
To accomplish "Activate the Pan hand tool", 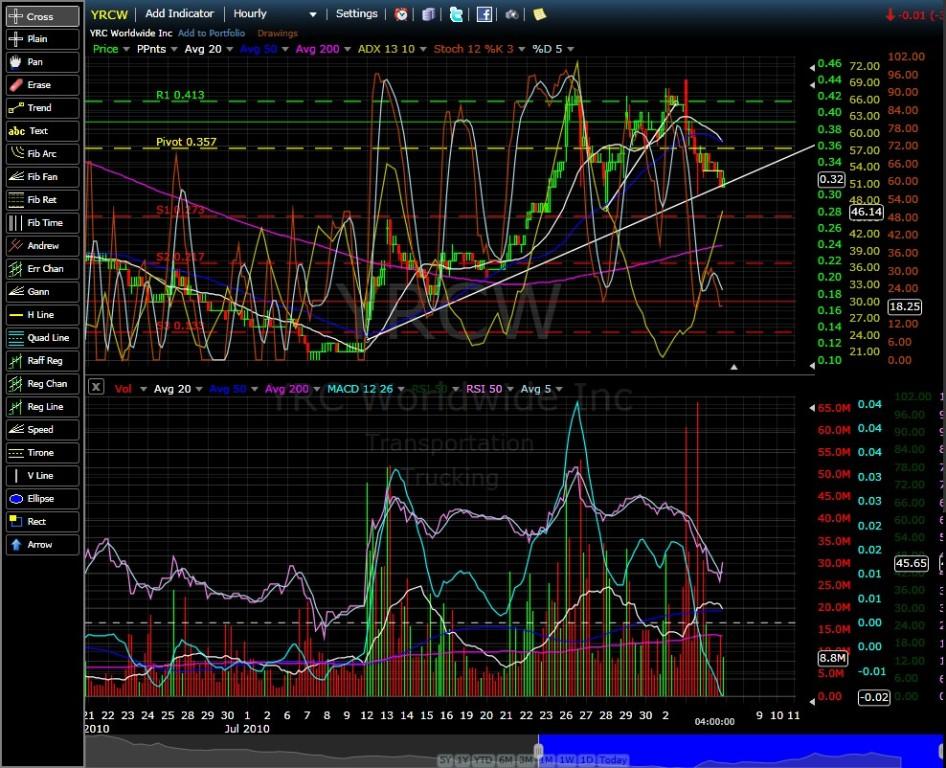I will point(42,62).
